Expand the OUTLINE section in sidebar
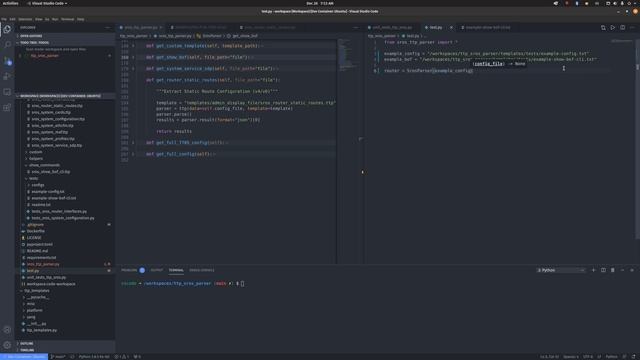Image resolution: width=640 pixels, height=360 pixels. [65, 344]
